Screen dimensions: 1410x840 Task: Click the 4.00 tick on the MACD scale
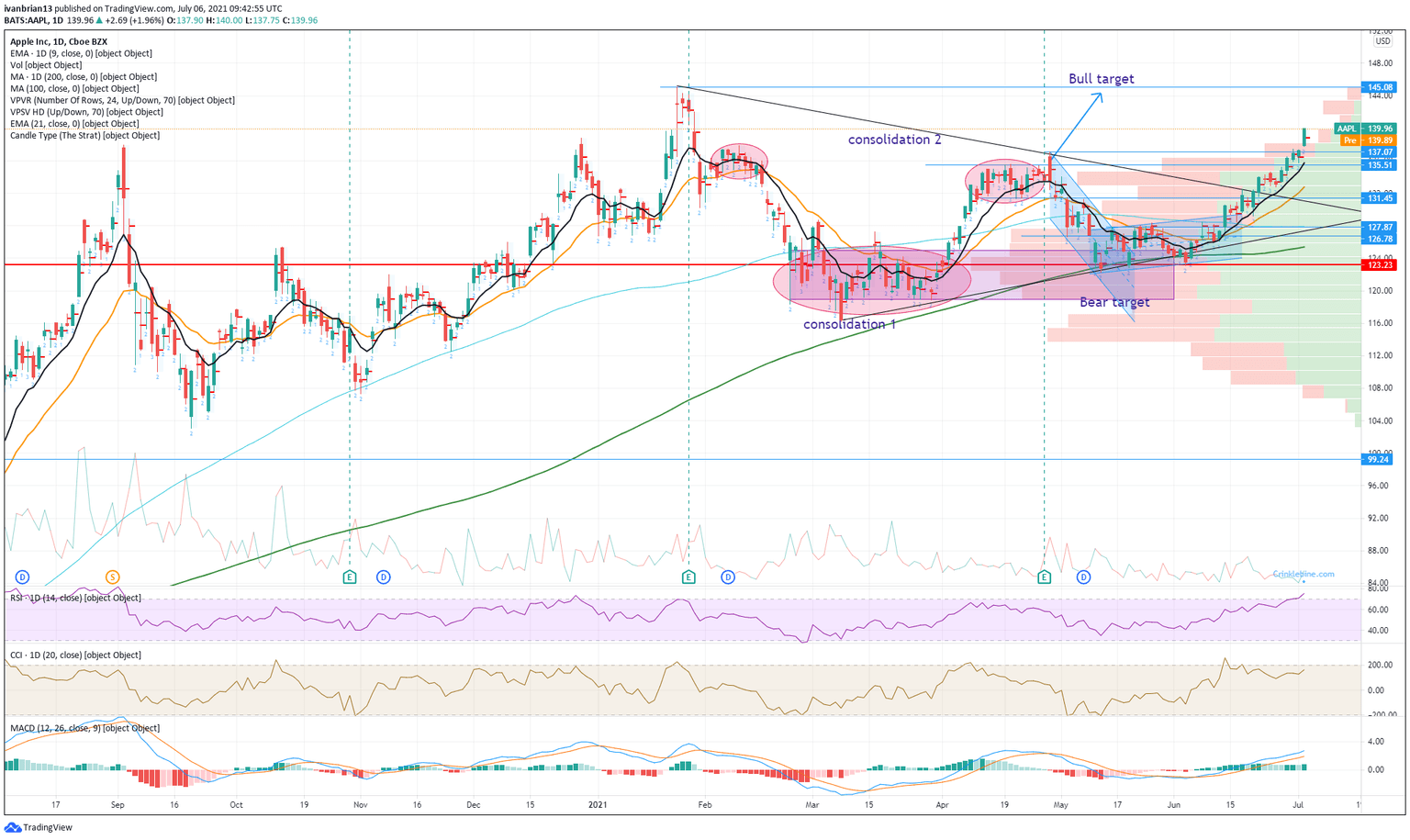pyautogui.click(x=1376, y=742)
